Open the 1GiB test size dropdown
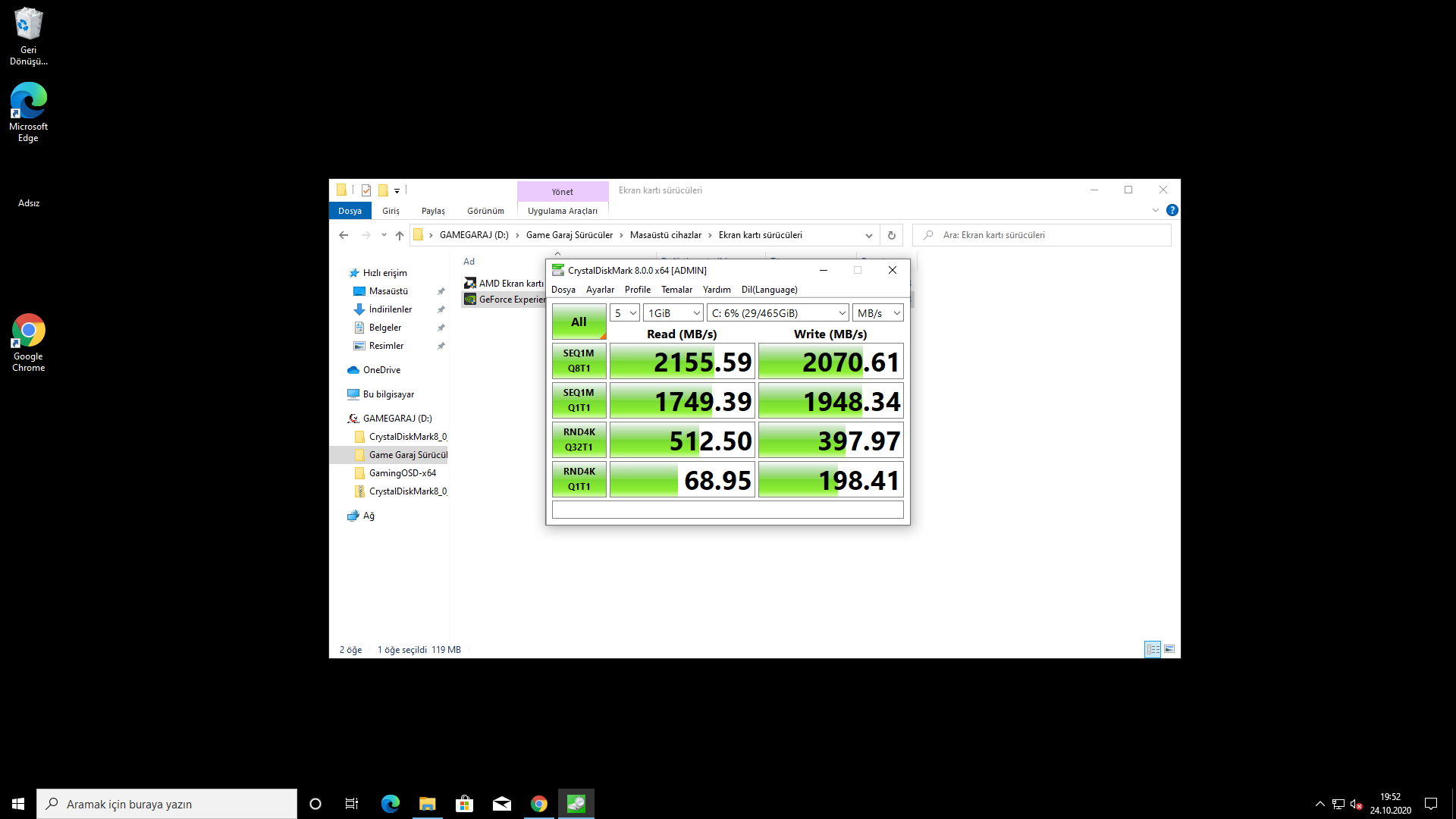This screenshot has height=819, width=1456. 673,313
